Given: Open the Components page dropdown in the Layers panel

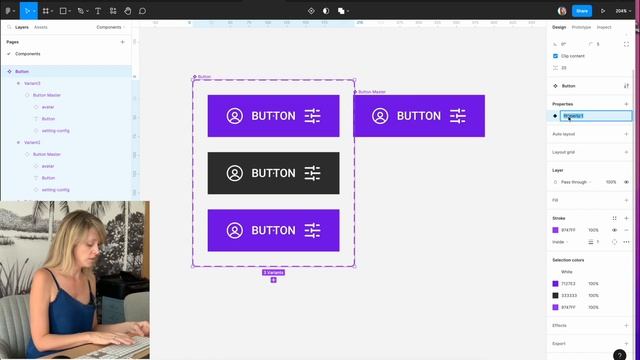Looking at the screenshot, I should pos(111,27).
